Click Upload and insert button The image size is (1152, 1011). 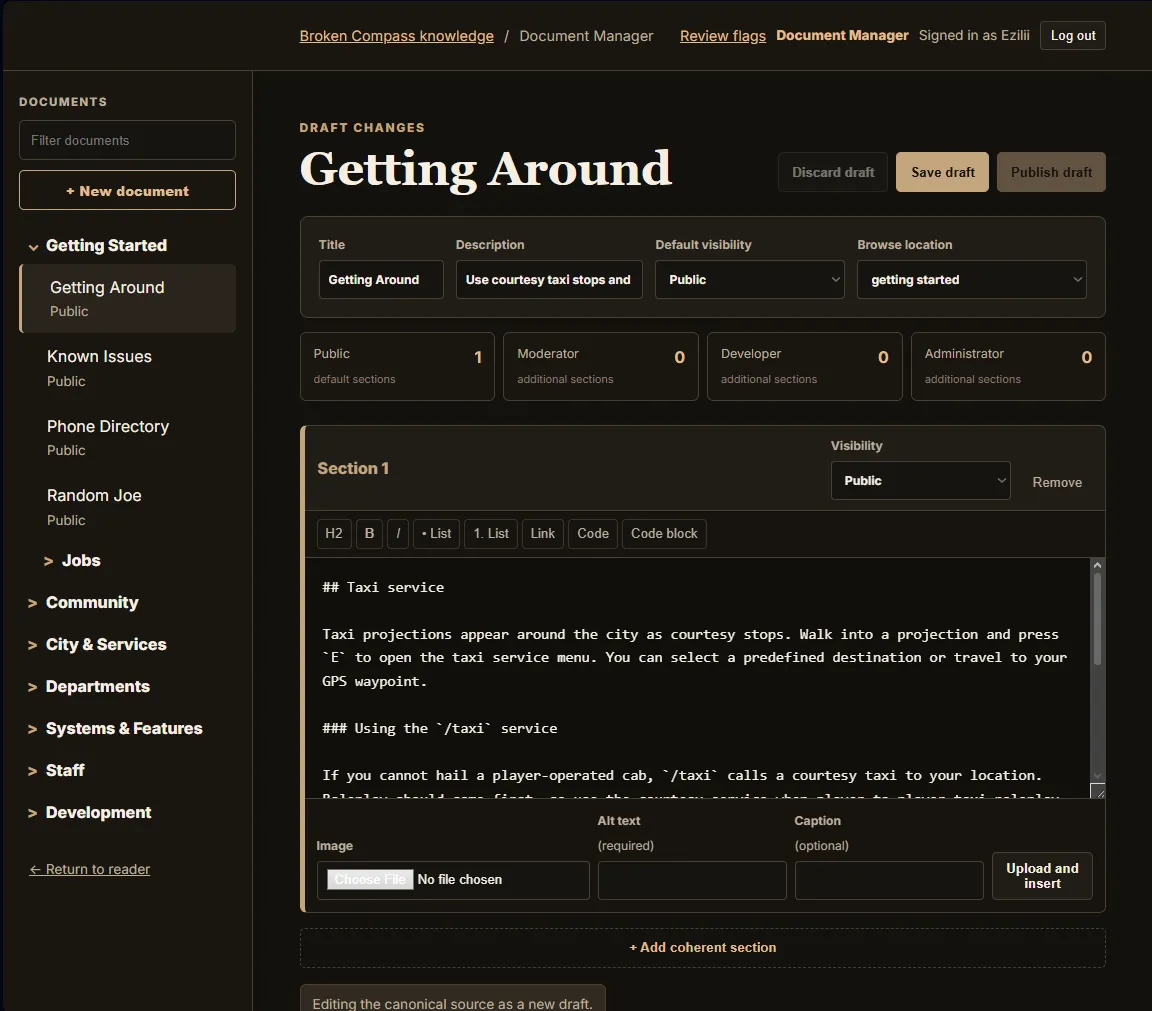coord(1042,876)
